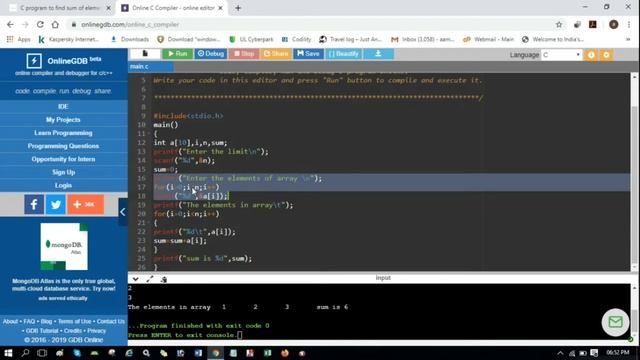Open the Windows Start menu
The width and height of the screenshot is (640, 360).
(8, 353)
